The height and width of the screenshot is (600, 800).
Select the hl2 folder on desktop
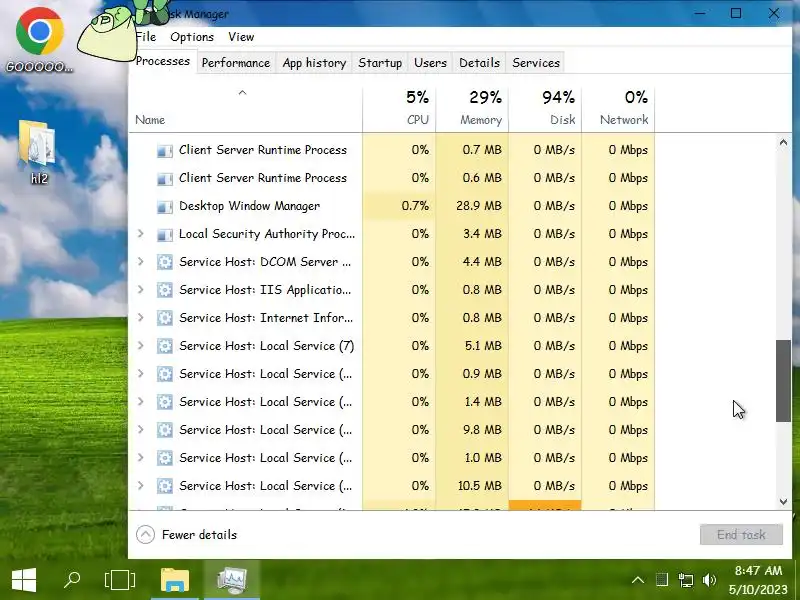coord(38,152)
